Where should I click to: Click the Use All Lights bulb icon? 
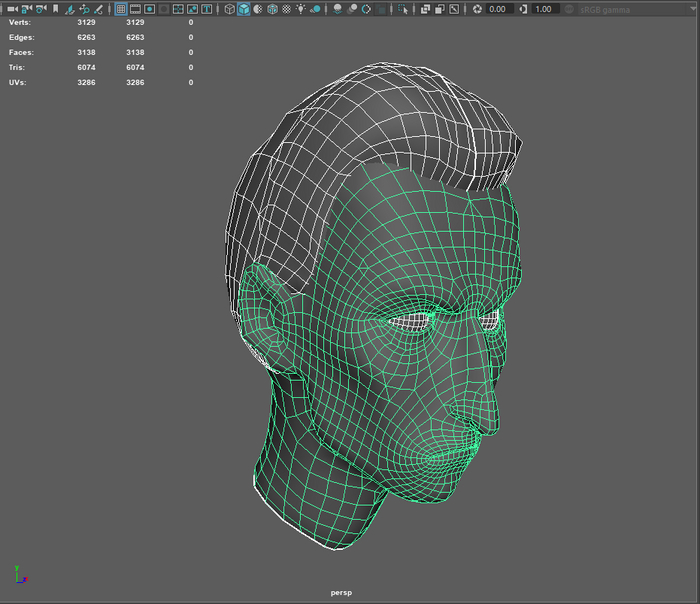click(301, 9)
